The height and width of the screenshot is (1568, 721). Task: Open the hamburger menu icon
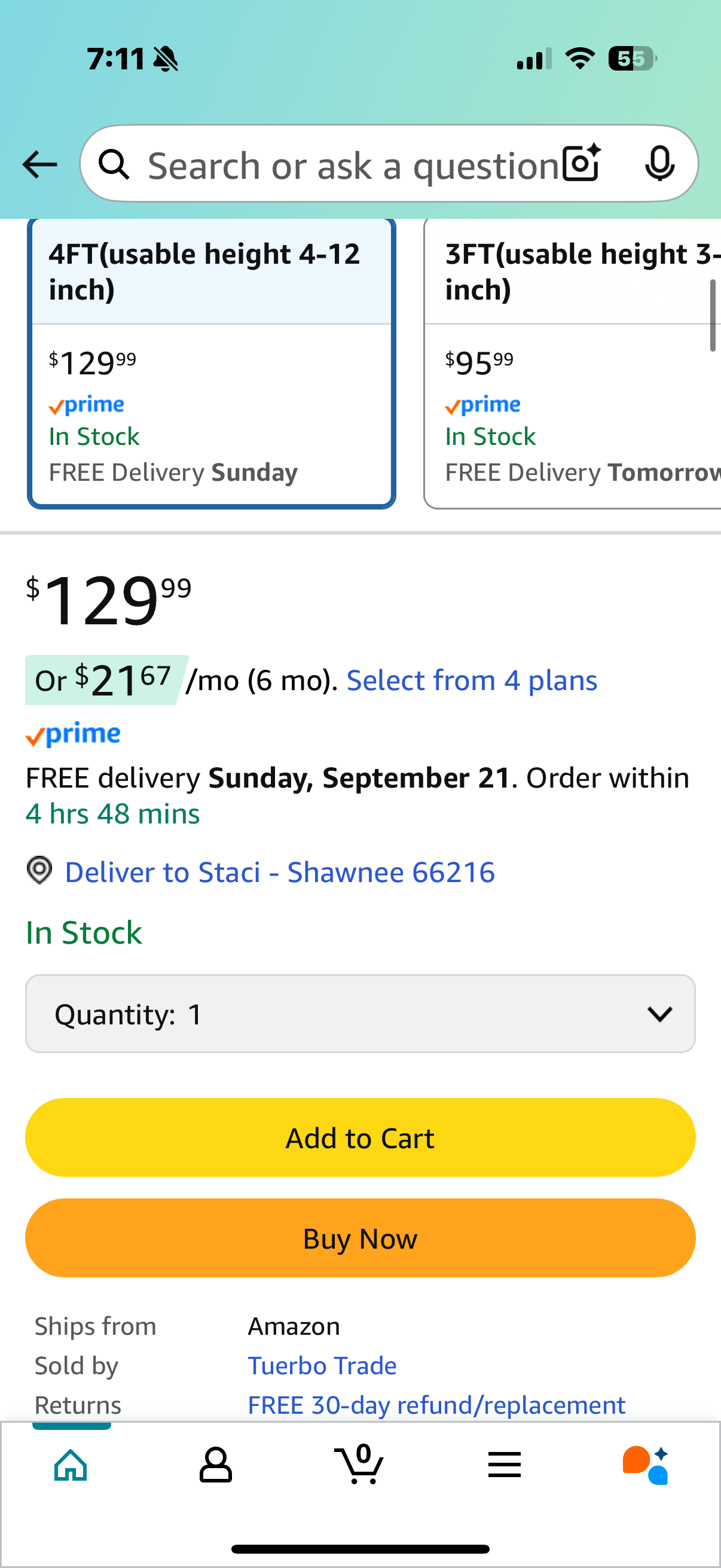click(x=504, y=1464)
